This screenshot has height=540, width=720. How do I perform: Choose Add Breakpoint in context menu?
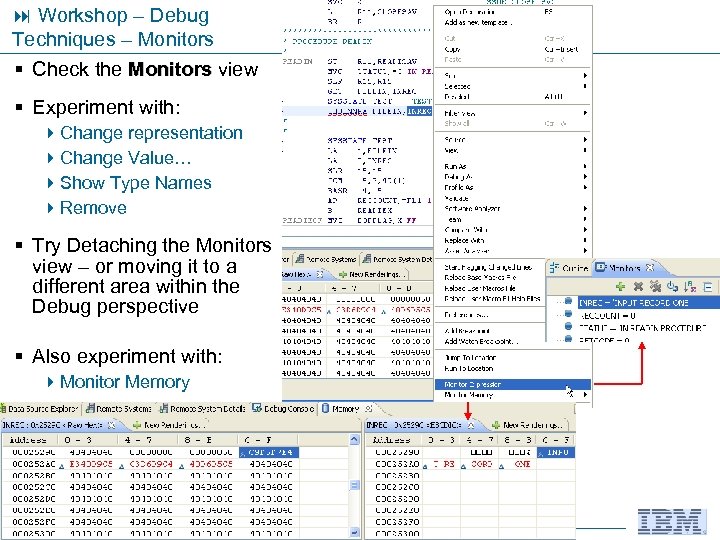467,331
